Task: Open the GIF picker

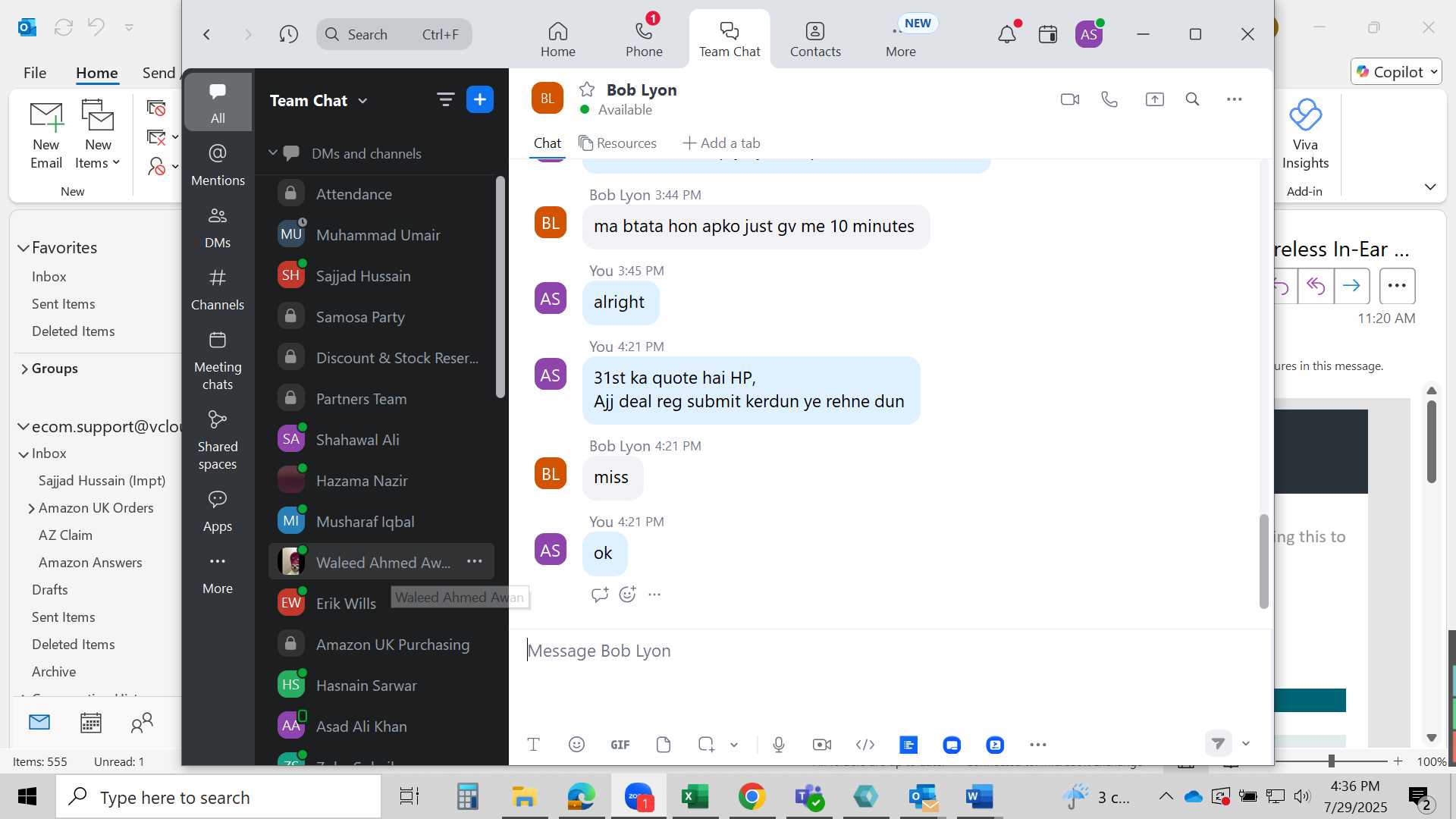Action: tap(620, 745)
